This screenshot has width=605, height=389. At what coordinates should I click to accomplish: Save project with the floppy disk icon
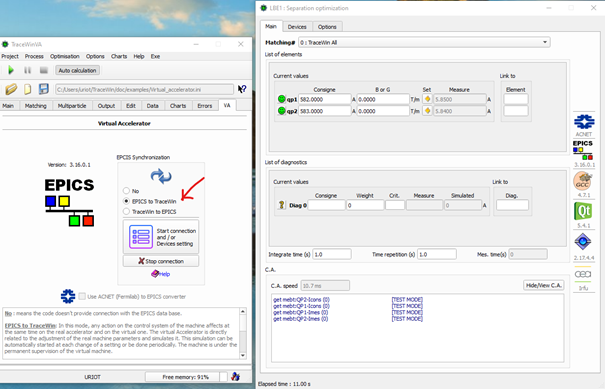point(44,89)
